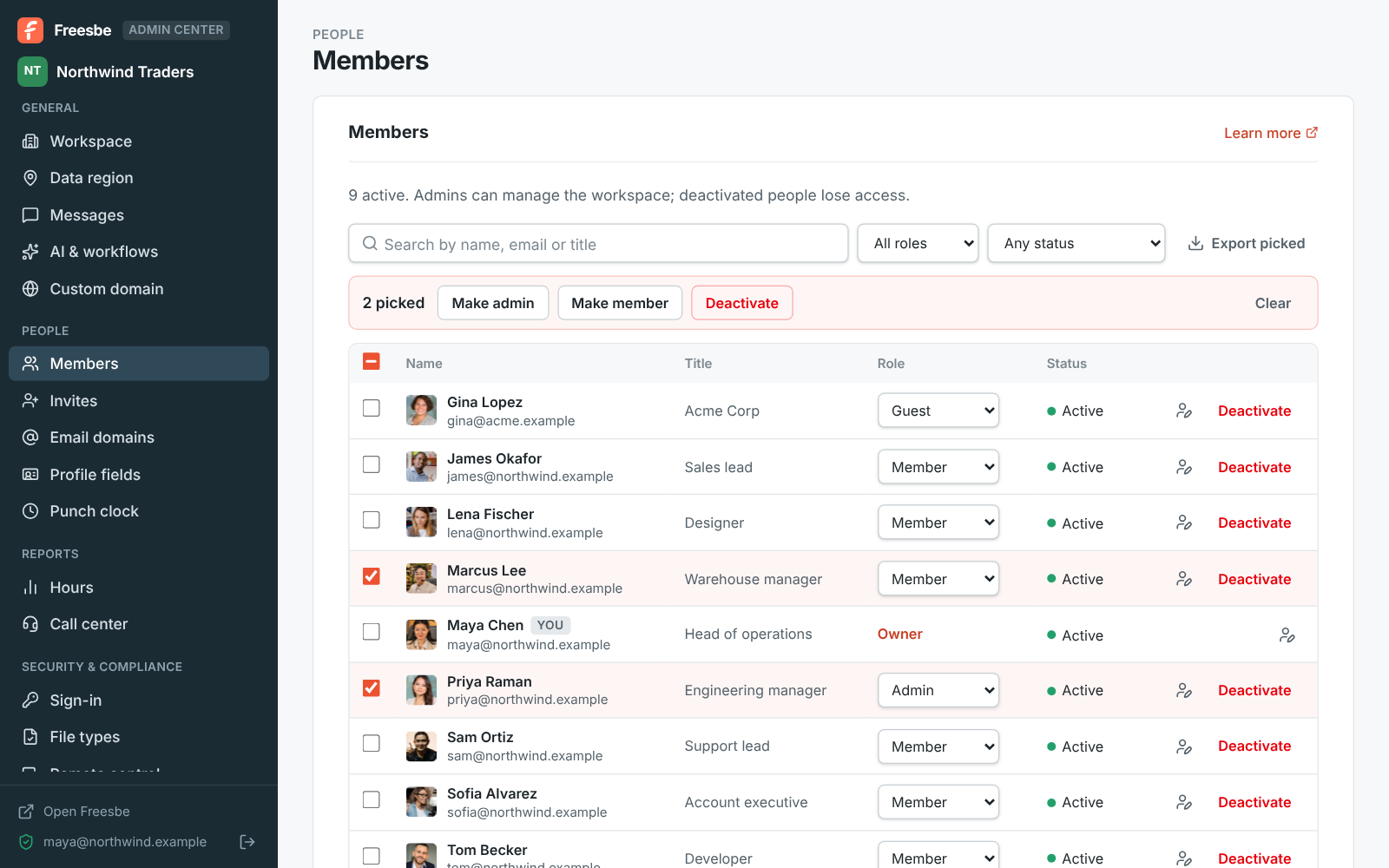Click the magnifier icon in the search box
Image resolution: width=1389 pixels, height=868 pixels.
tap(370, 244)
